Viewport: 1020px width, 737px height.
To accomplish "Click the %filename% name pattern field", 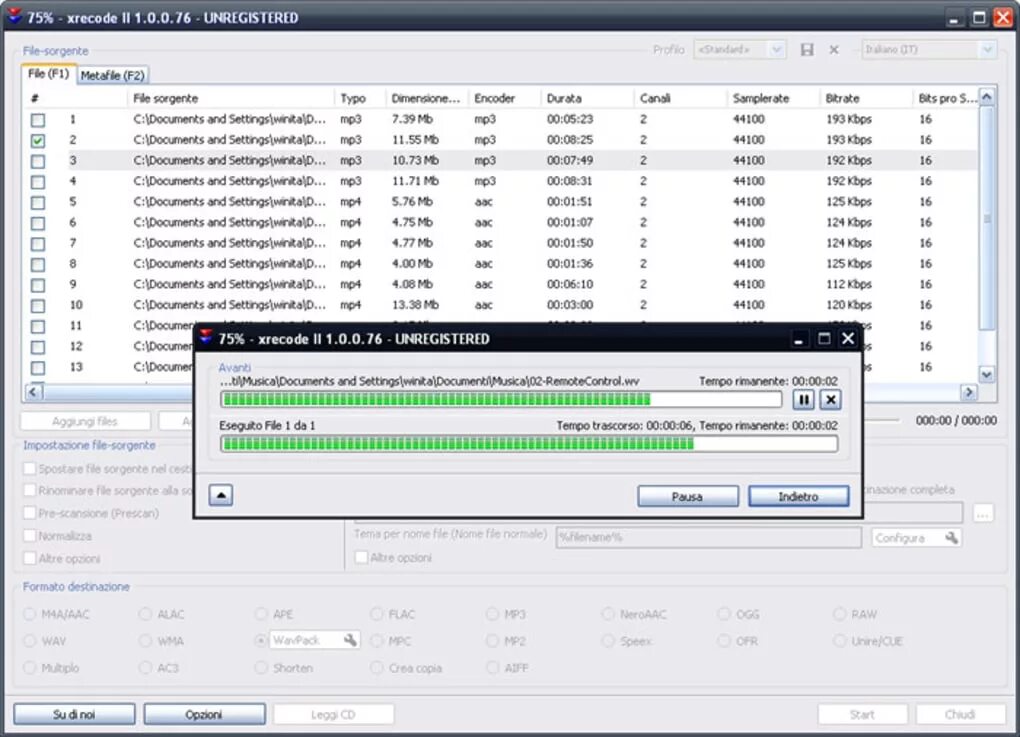I will [x=708, y=537].
